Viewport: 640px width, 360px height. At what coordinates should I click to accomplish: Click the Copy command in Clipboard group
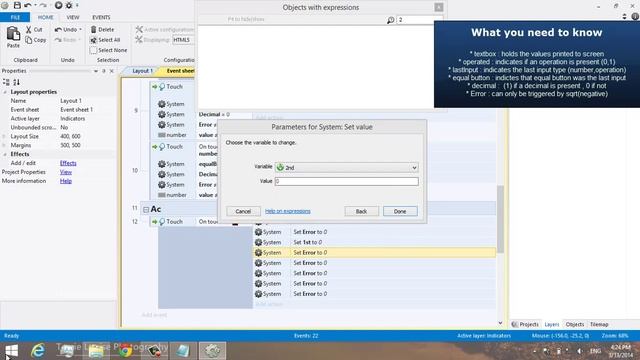36,40
